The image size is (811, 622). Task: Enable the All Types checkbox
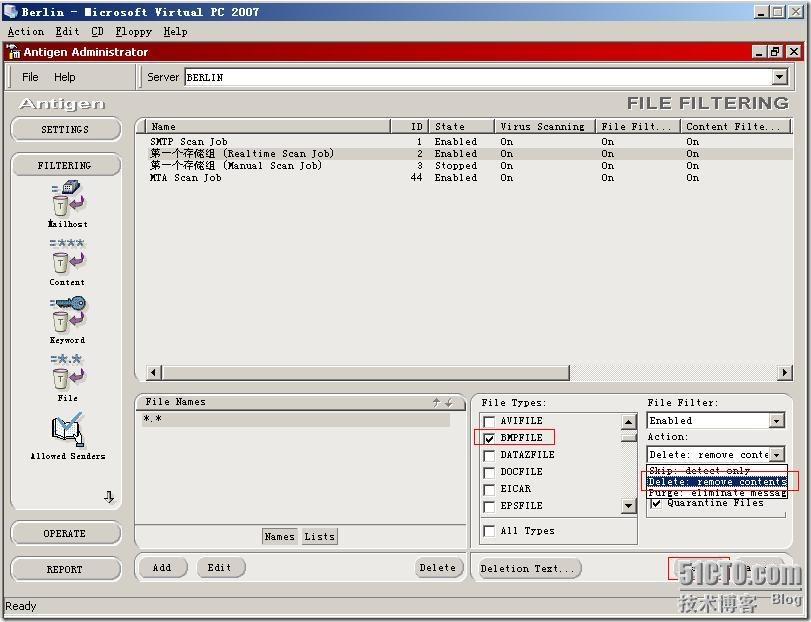tap(489, 531)
